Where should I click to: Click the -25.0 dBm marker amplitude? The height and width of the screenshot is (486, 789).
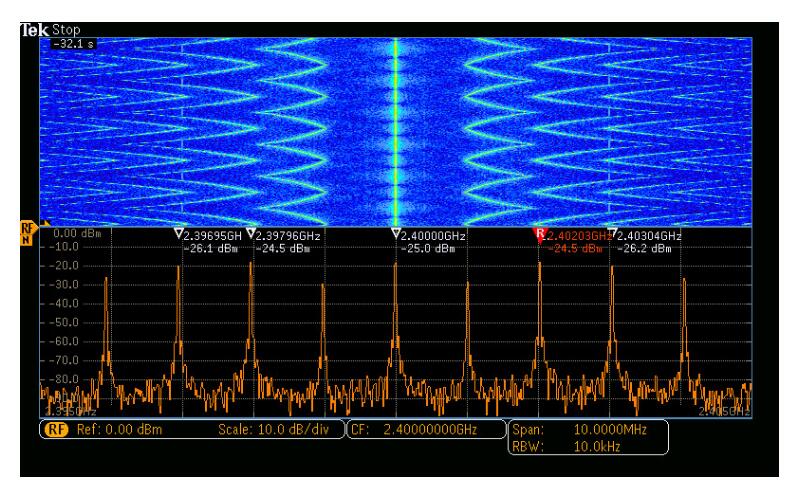coord(428,249)
